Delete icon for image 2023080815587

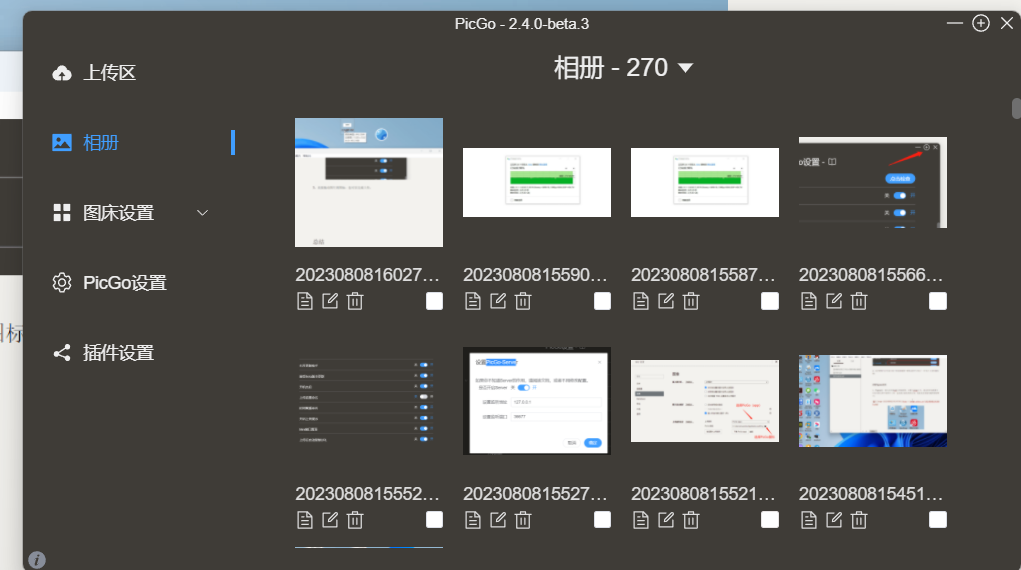click(x=691, y=301)
